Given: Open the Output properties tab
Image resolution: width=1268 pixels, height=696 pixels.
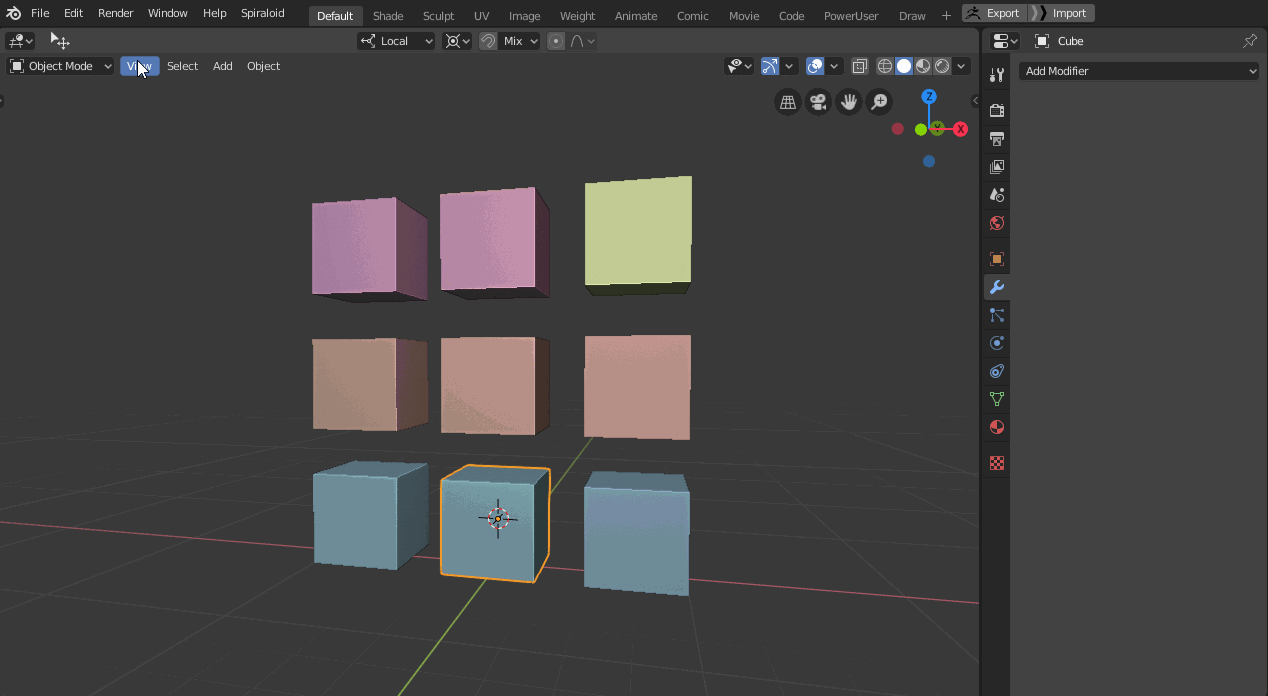Looking at the screenshot, I should coord(996,138).
